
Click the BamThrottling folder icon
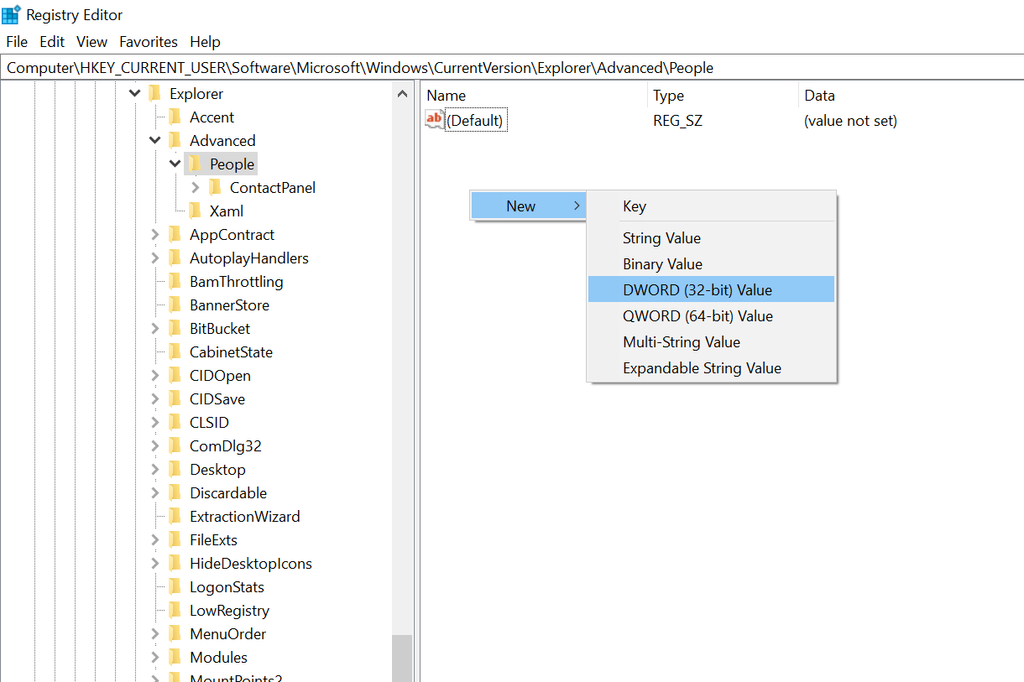pos(176,281)
